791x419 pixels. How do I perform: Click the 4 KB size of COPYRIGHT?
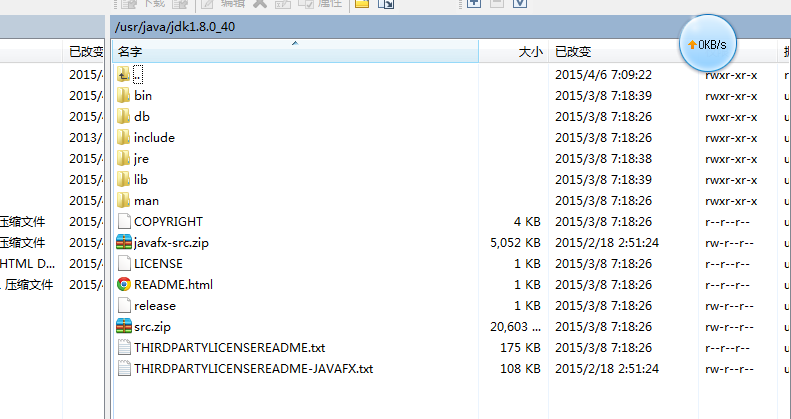[527, 222]
